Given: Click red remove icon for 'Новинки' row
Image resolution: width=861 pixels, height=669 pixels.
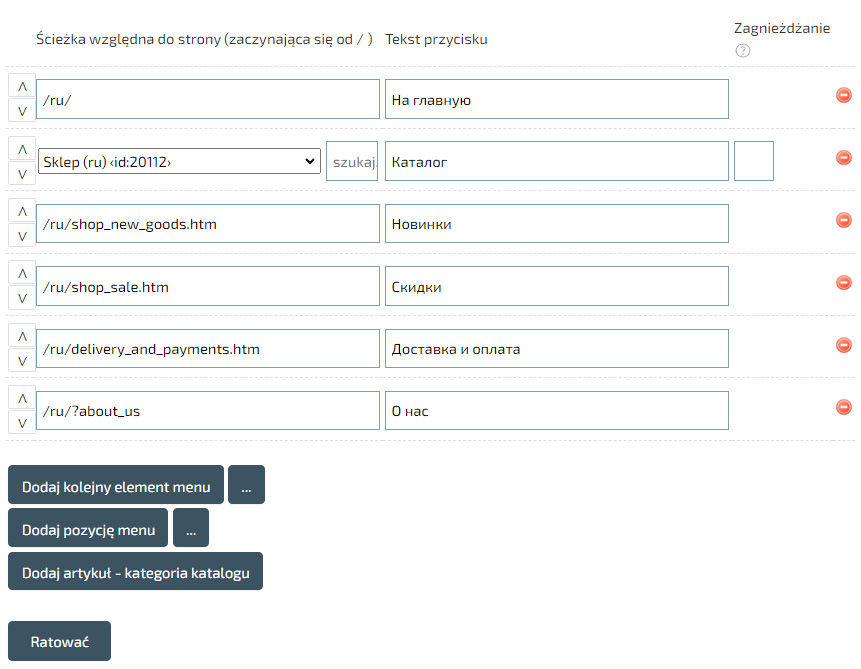Looking at the screenshot, I should pos(843,220).
